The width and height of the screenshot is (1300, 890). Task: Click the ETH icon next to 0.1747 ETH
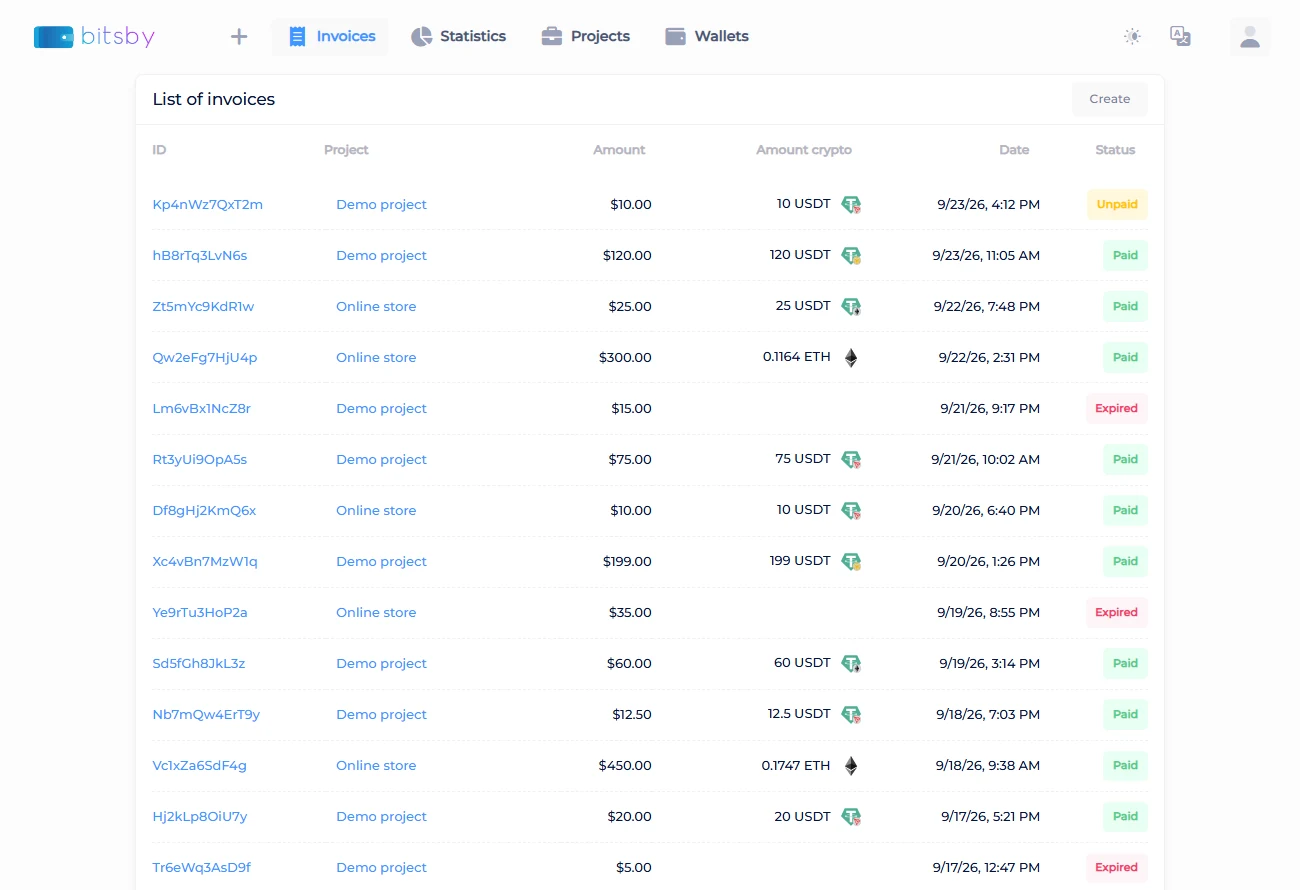[x=851, y=766]
